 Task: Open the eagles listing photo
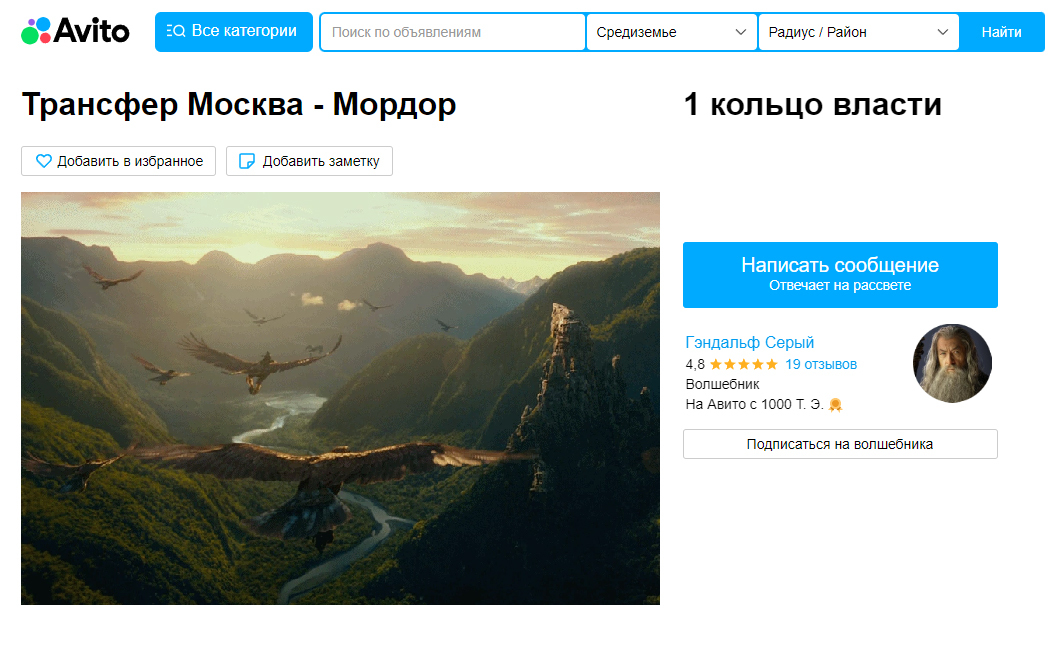point(340,398)
